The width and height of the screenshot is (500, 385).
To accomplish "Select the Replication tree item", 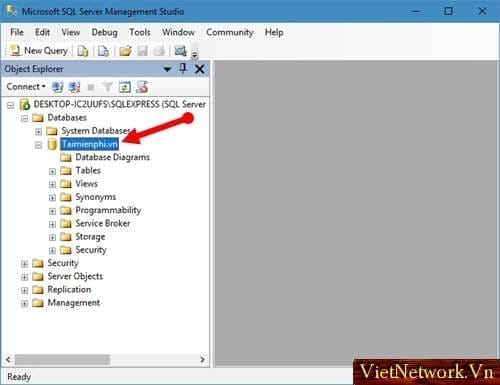I will pyautogui.click(x=69, y=290).
